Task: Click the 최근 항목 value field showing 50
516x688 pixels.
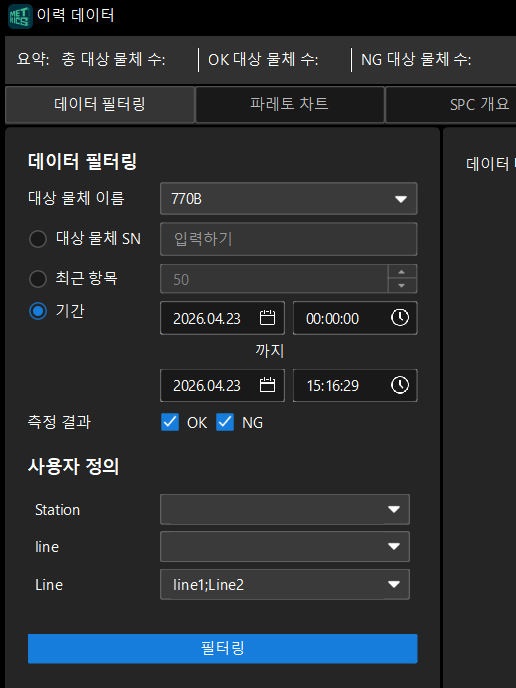Action: coord(274,279)
